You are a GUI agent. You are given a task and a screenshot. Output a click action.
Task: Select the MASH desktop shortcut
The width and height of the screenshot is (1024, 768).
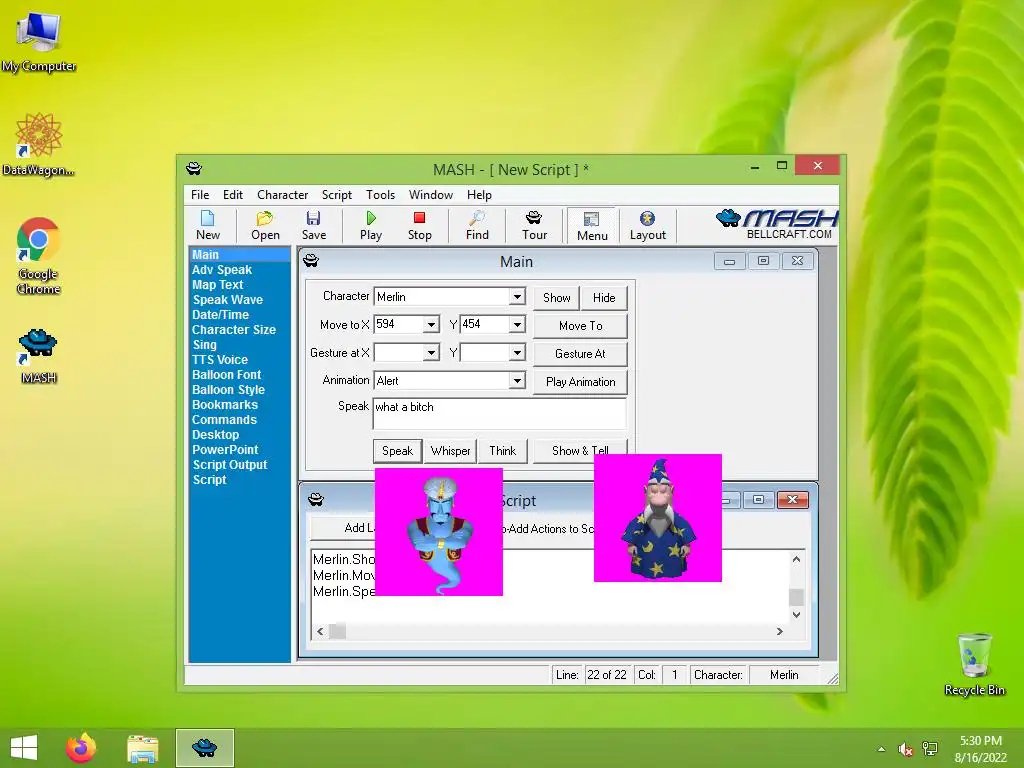[x=39, y=356]
